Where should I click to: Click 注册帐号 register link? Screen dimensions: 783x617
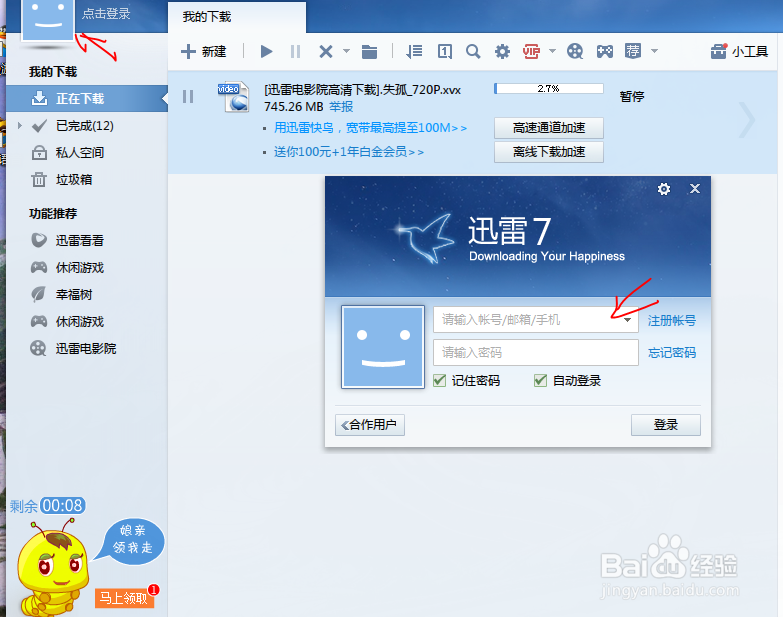tap(672, 320)
